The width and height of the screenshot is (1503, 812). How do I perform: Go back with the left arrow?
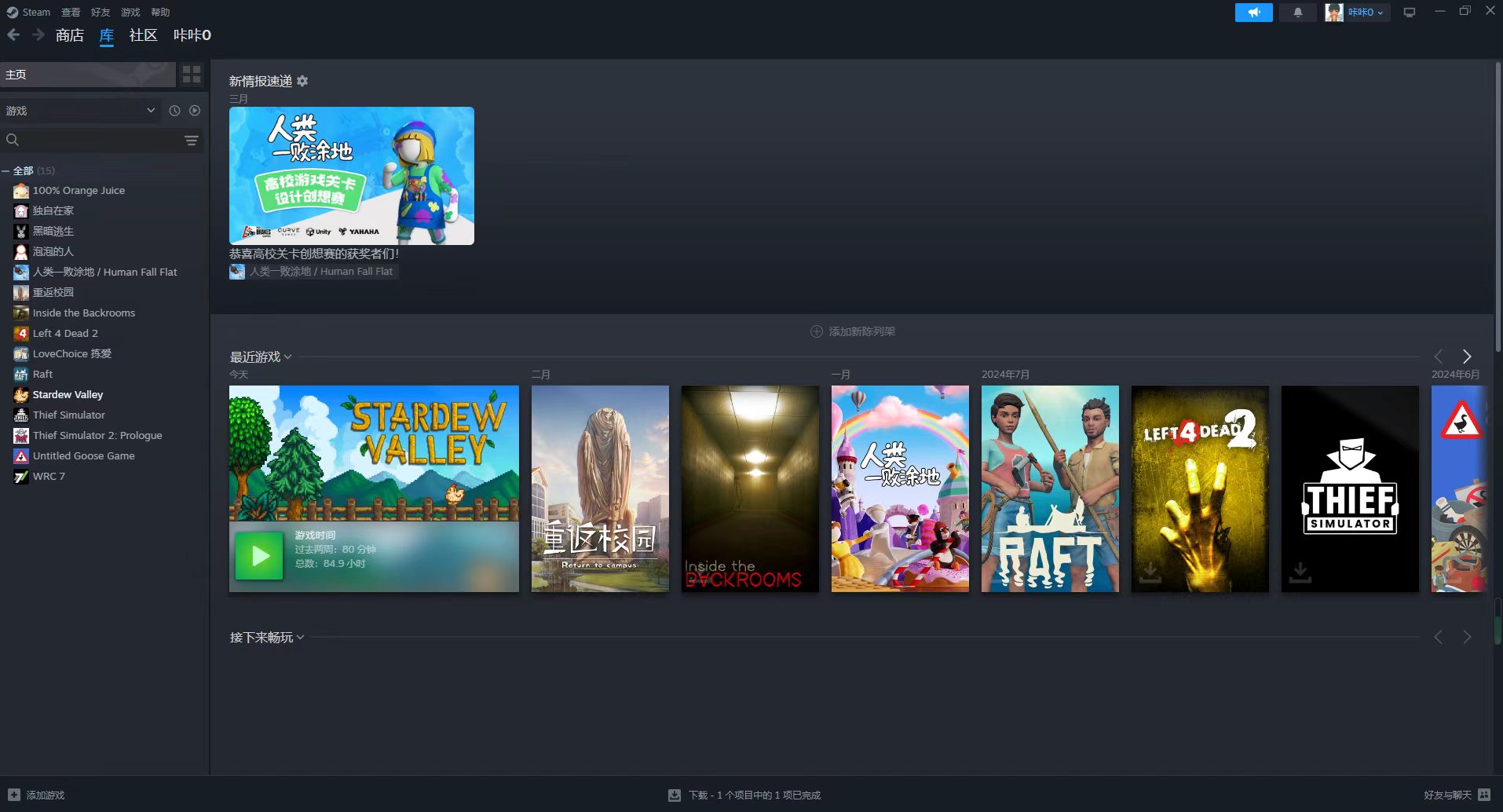pos(13,35)
